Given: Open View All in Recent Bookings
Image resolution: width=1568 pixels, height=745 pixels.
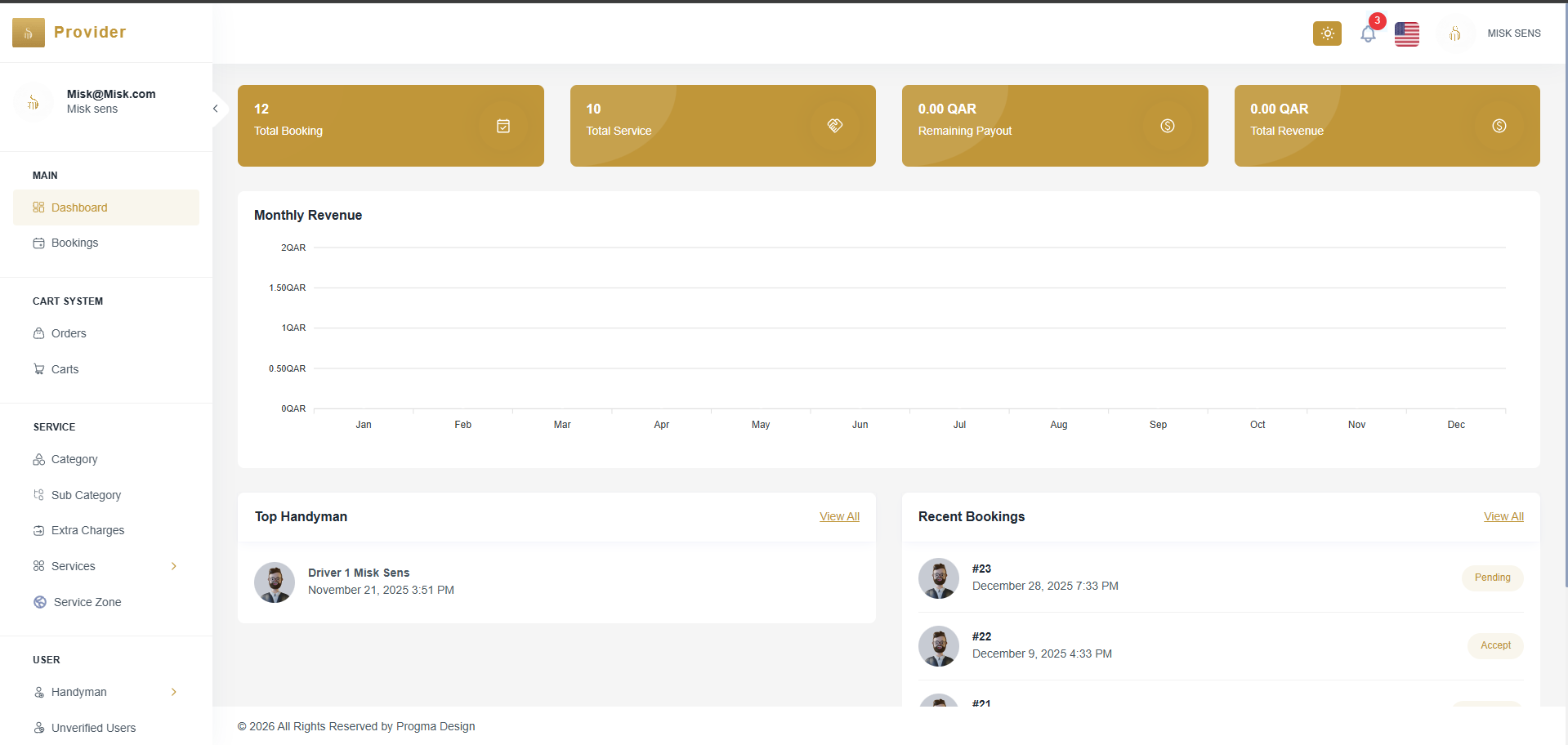Looking at the screenshot, I should pos(1503,516).
